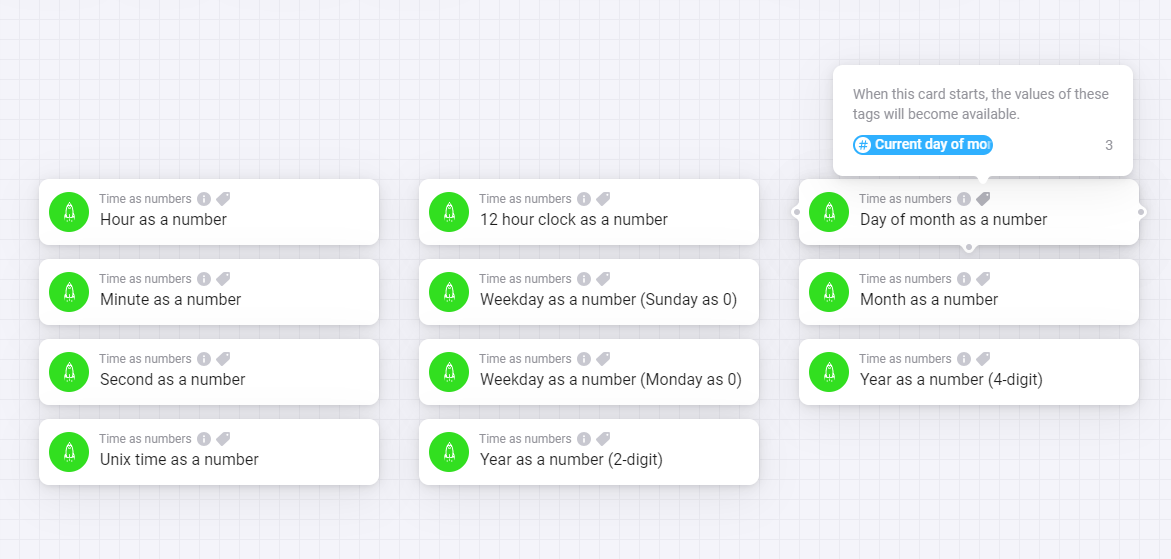Screen dimensions: 1171x559
Task: Select the Year as a number (4-digit) title
Action: click(x=951, y=380)
